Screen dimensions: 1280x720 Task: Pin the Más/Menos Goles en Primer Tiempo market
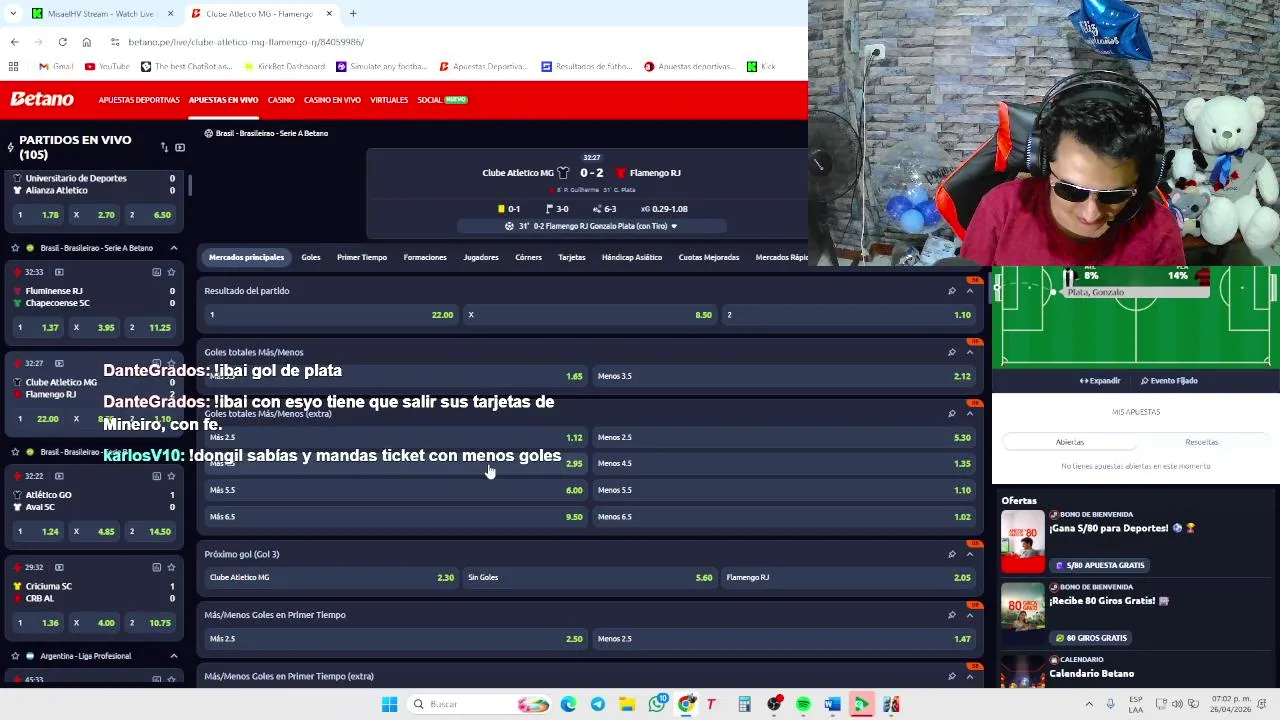[x=951, y=615]
